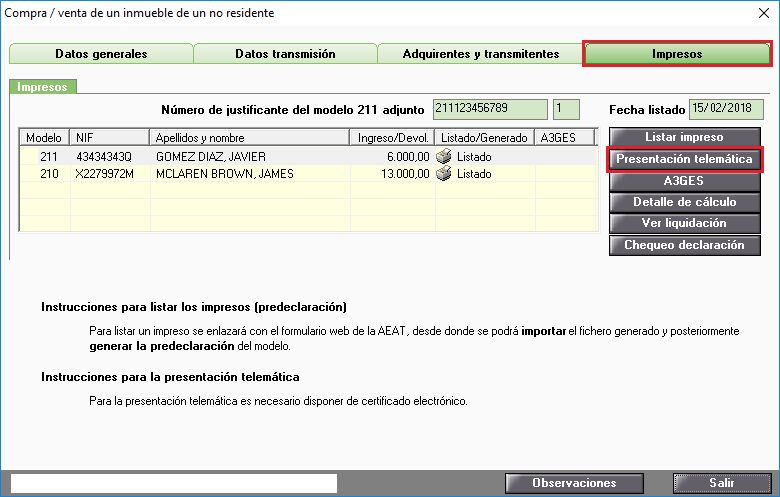Image resolution: width=780 pixels, height=497 pixels.
Task: Sort by Apellidos y nombre header
Action: (250, 137)
